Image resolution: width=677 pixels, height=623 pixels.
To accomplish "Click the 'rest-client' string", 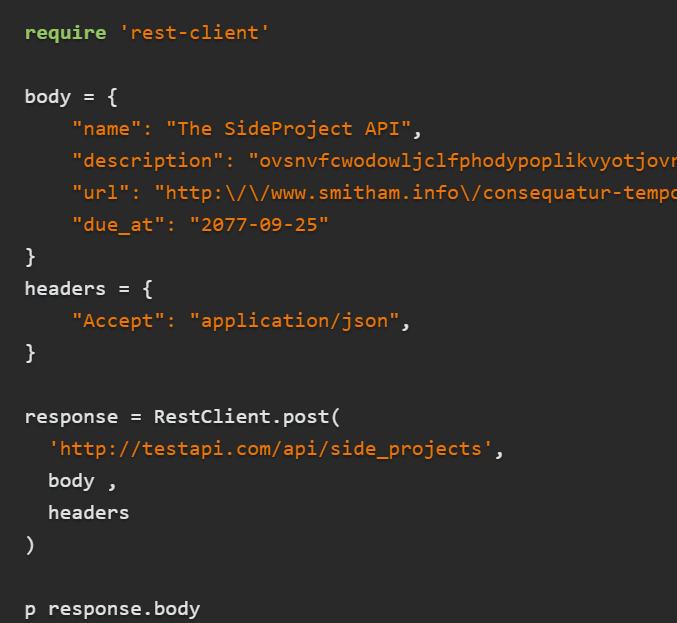I will (x=194, y=33).
